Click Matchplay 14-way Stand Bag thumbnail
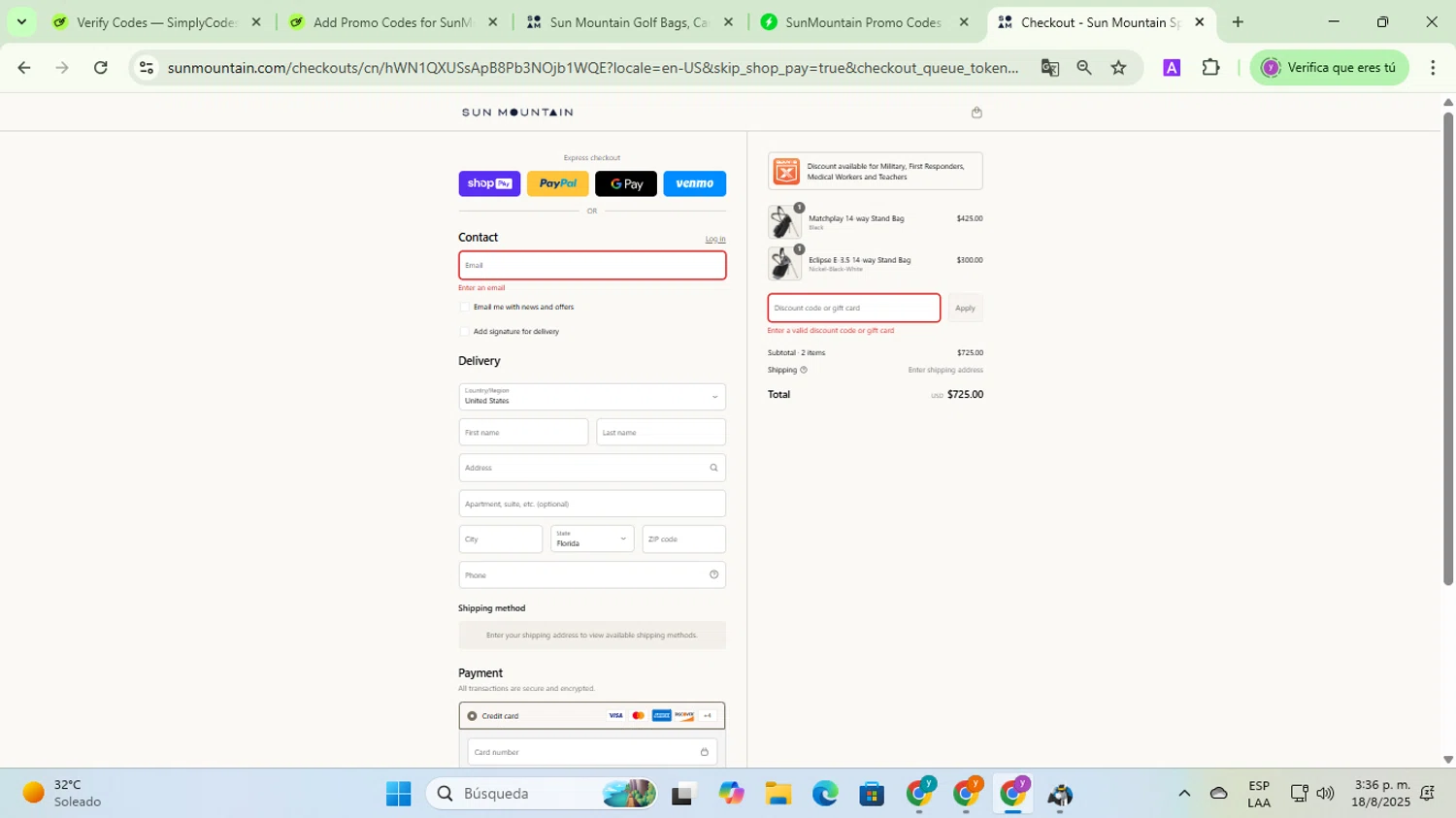1456x818 pixels. (x=784, y=222)
